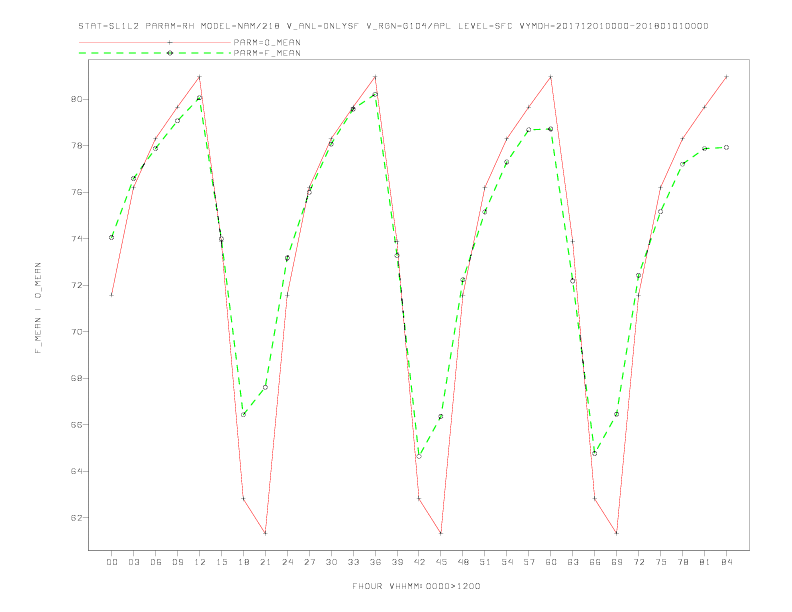Click the x-axis title FHOUR VHHMM:0000>1200
Image resolution: width=792 pixels, height=612 pixels.
point(416,586)
